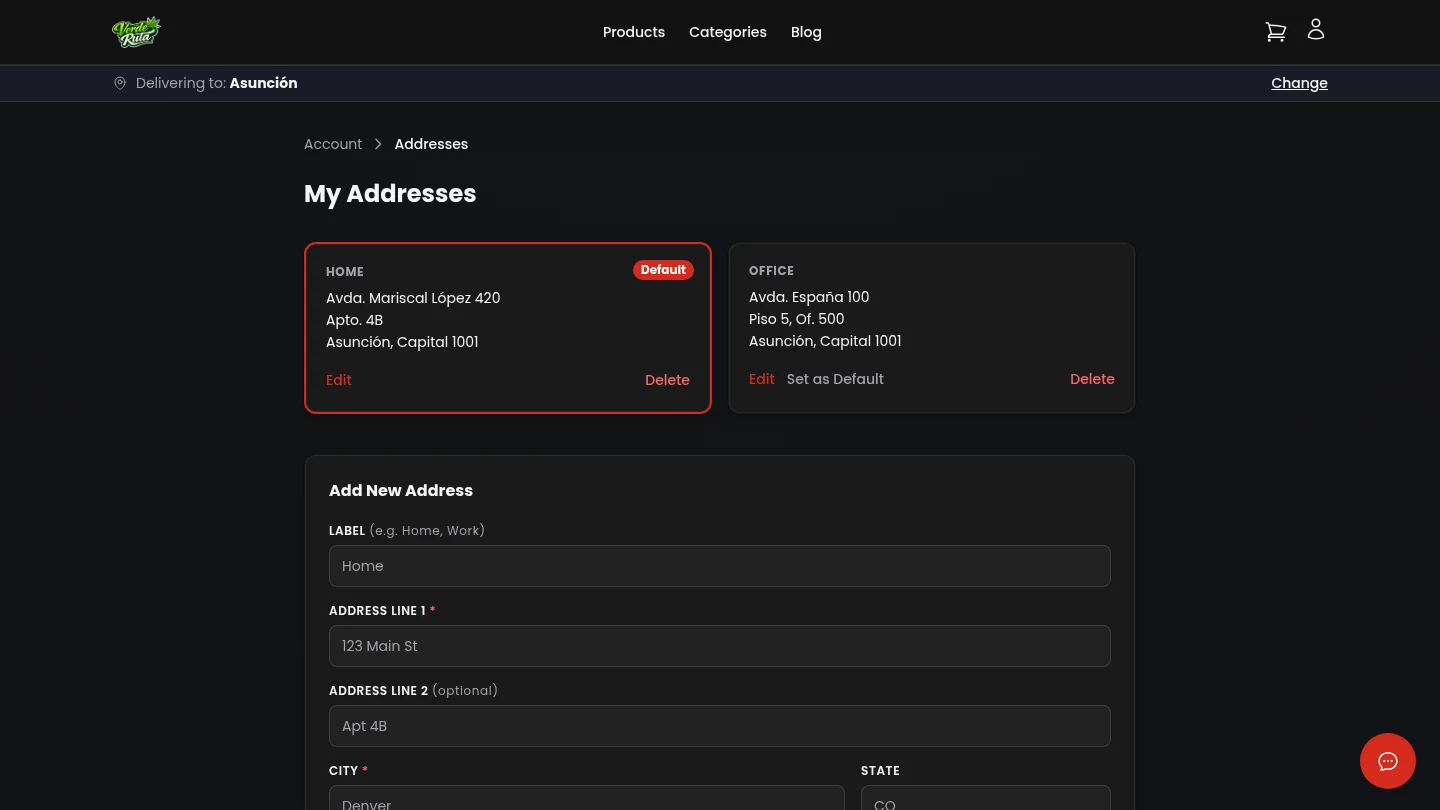Go back via Account breadcrumb

[x=333, y=144]
